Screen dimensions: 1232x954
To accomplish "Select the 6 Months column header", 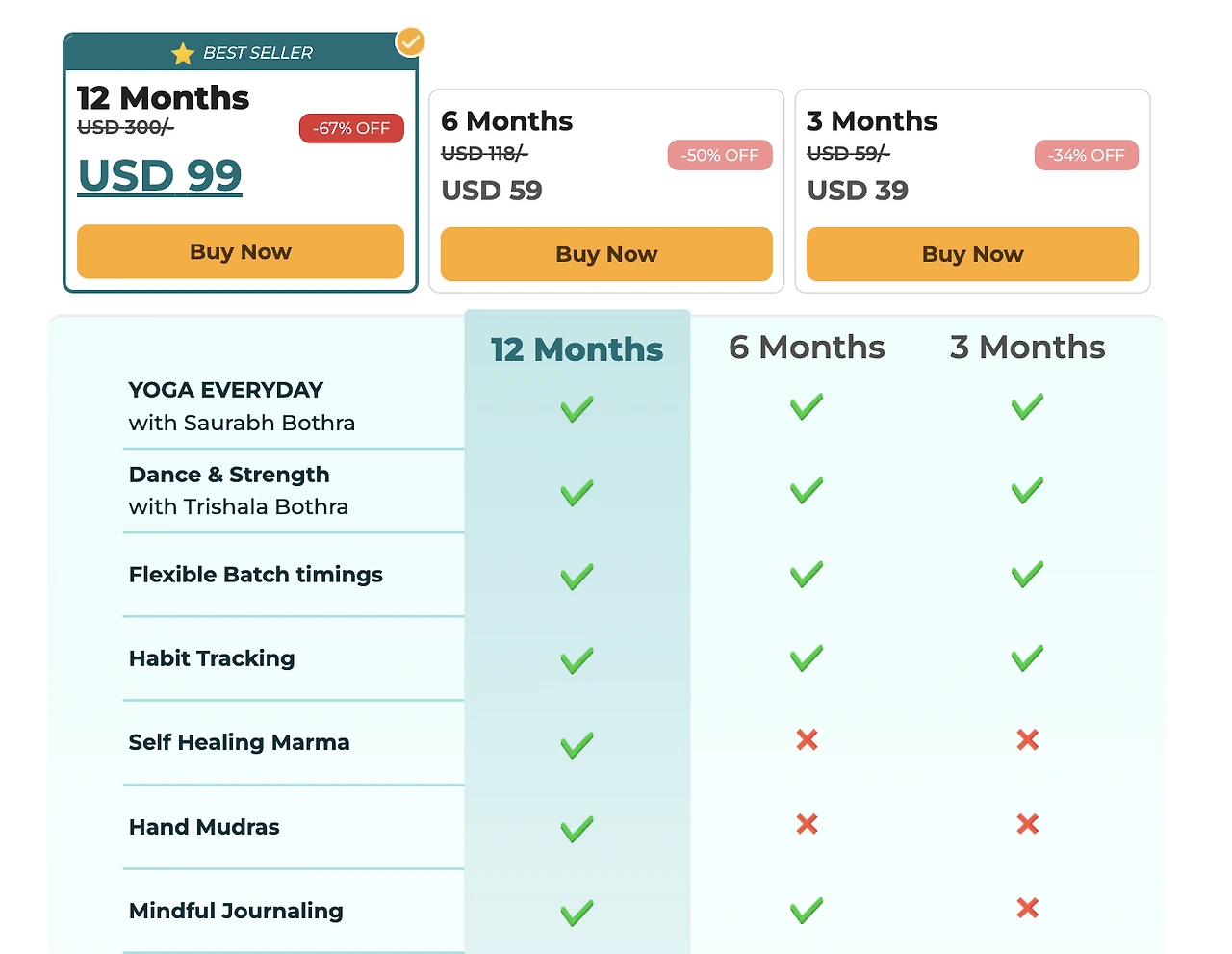I will 807,348.
